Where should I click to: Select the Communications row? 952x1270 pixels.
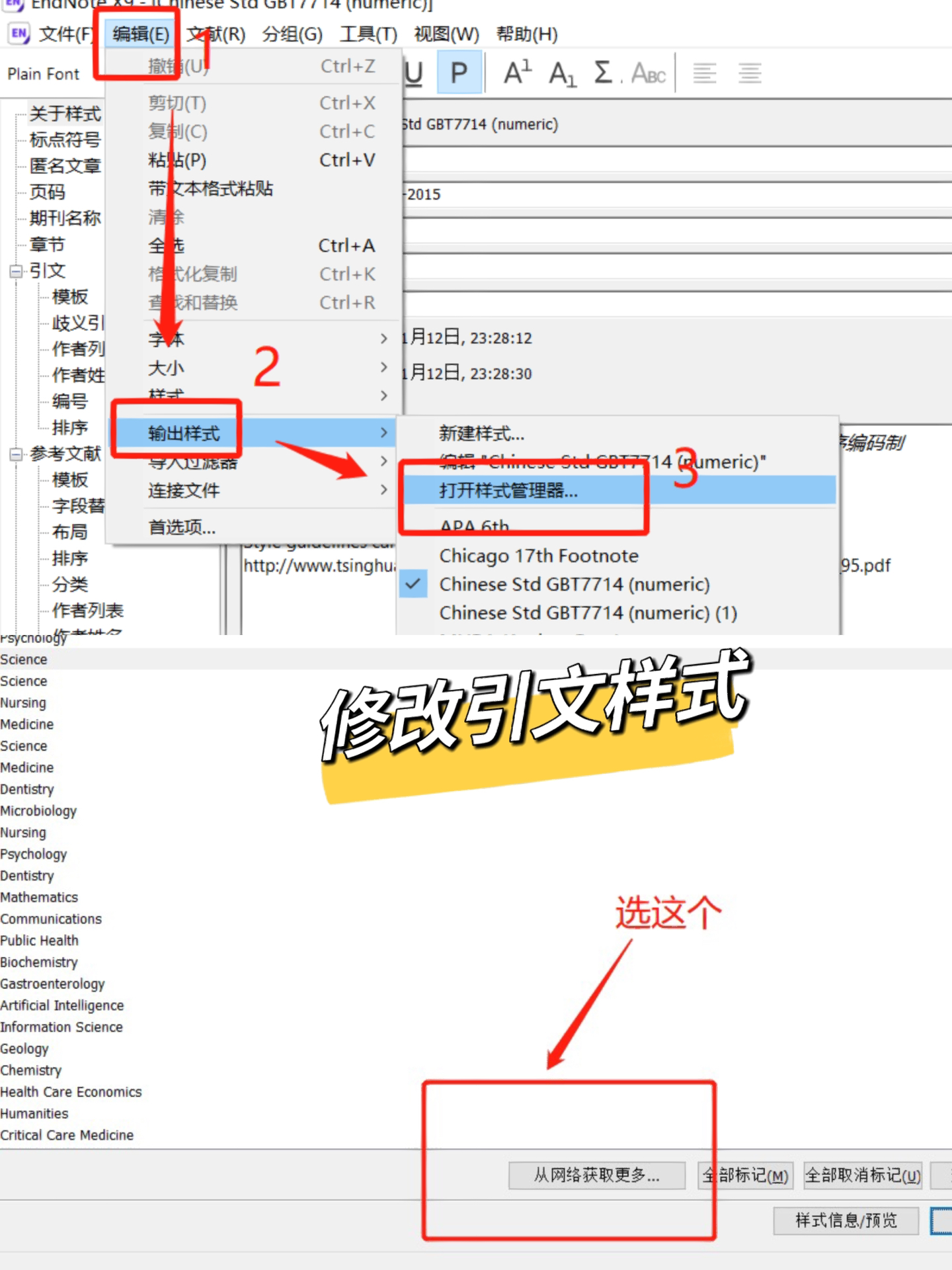click(51, 919)
